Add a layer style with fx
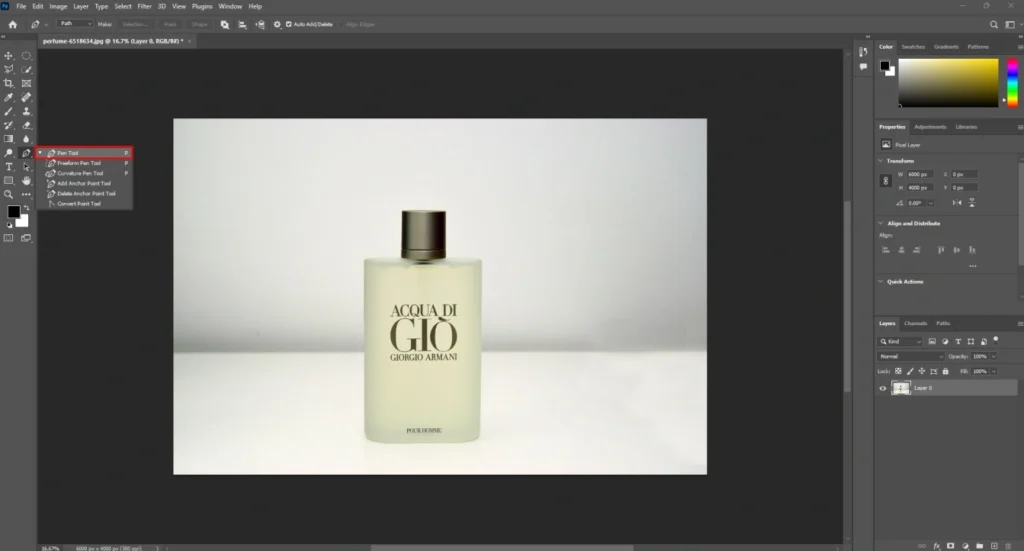Image resolution: width=1024 pixels, height=551 pixels. point(936,546)
